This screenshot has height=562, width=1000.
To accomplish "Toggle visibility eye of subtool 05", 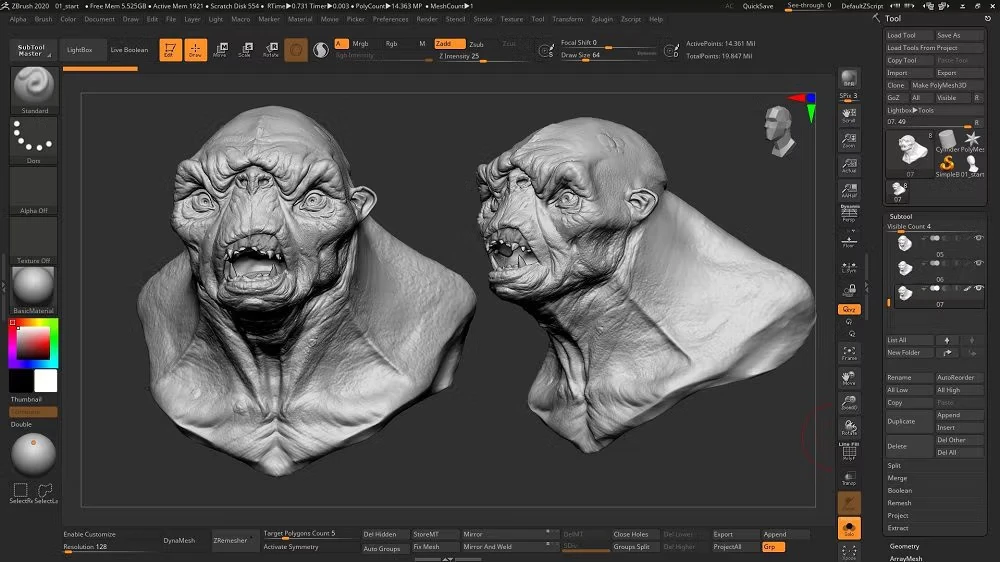I will [x=979, y=238].
